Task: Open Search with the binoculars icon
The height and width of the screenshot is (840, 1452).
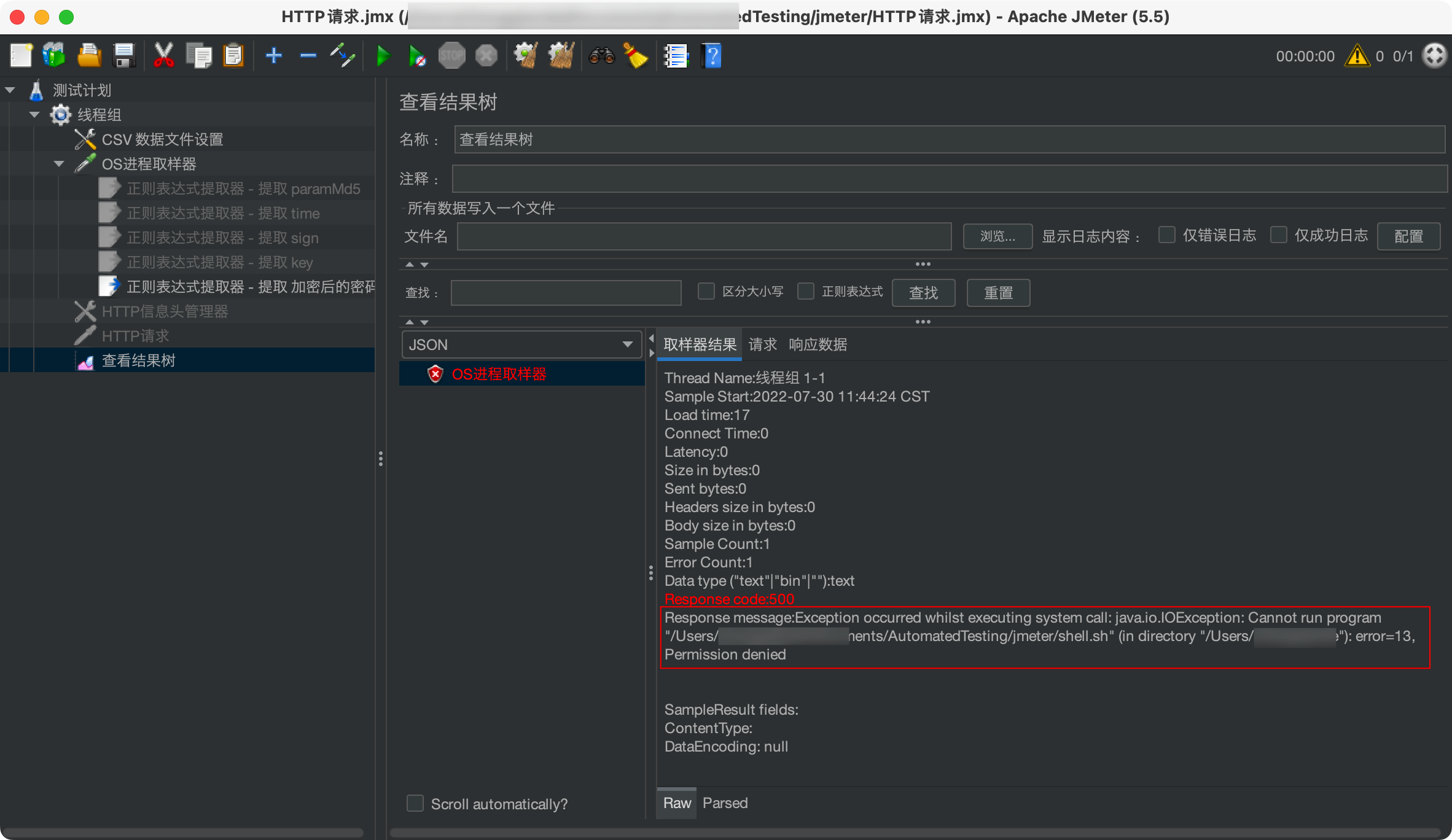Action: pos(601,56)
